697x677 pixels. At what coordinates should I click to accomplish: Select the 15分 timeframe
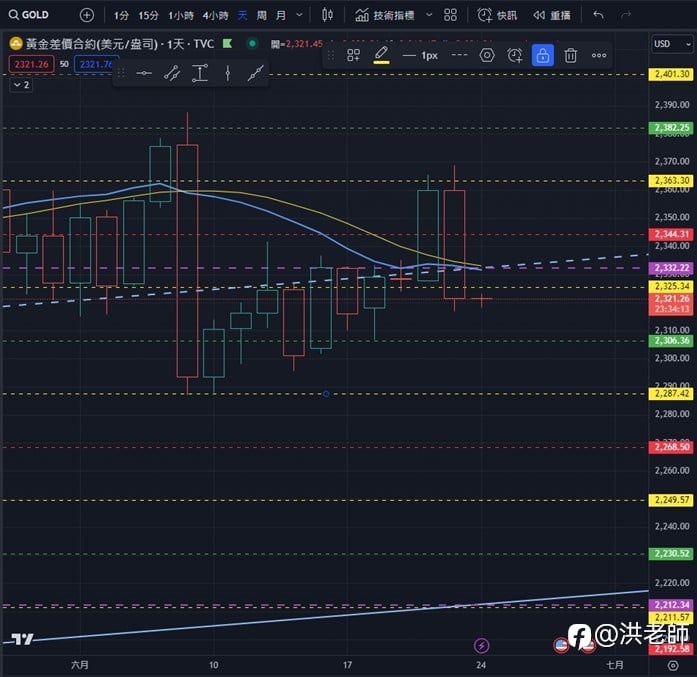[x=148, y=16]
